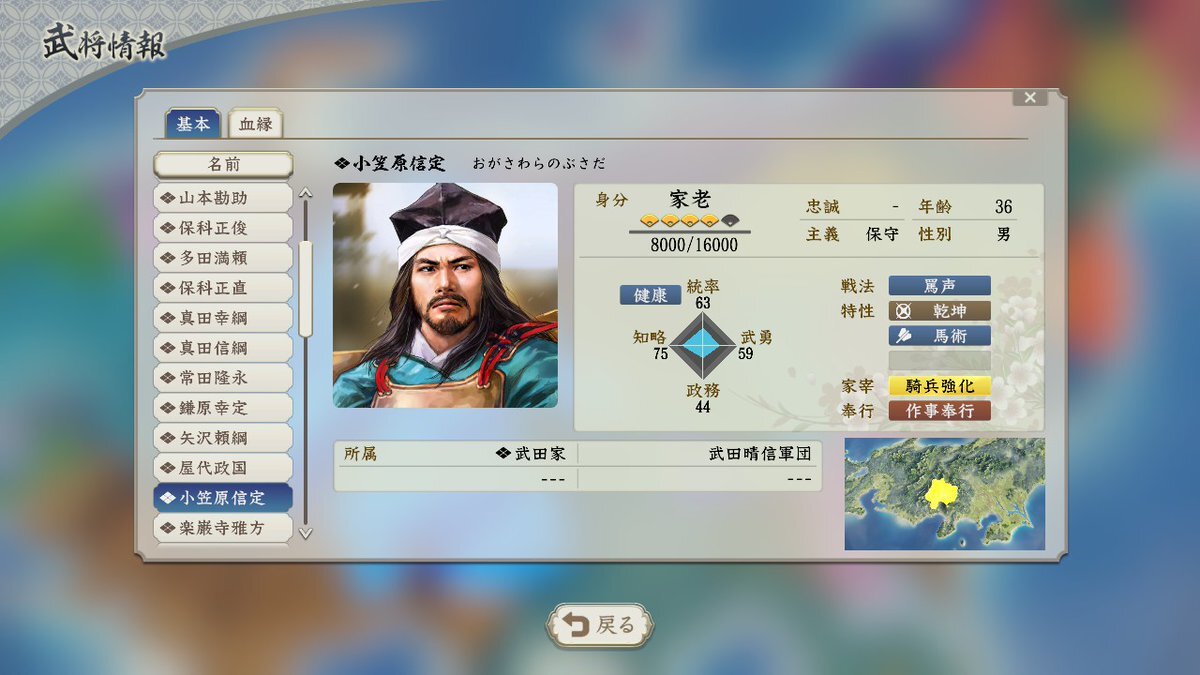The image size is (1200, 675).
Task: Switch to the 血縁 tab
Action: coord(255,124)
